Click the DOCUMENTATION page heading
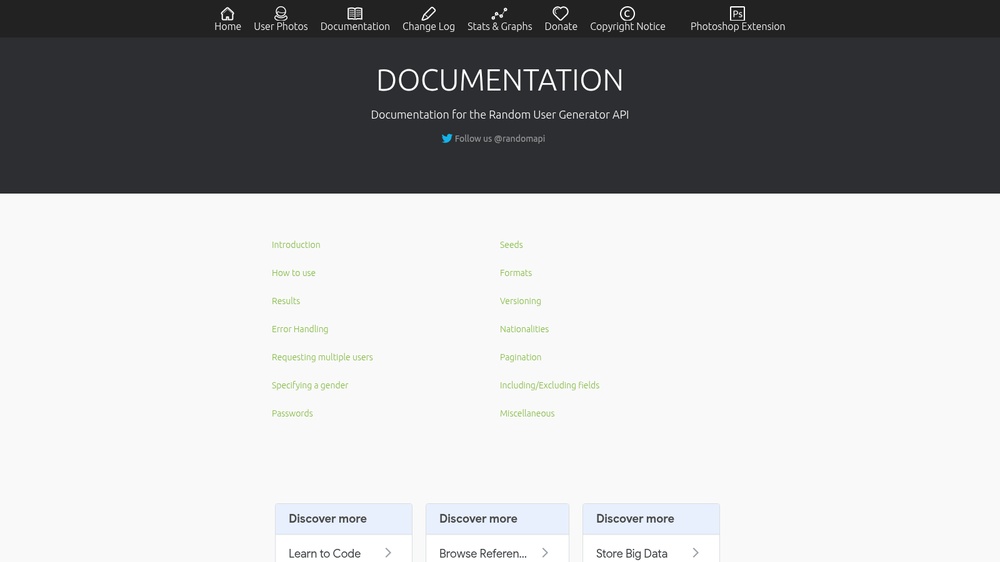1000x562 pixels. pos(499,80)
